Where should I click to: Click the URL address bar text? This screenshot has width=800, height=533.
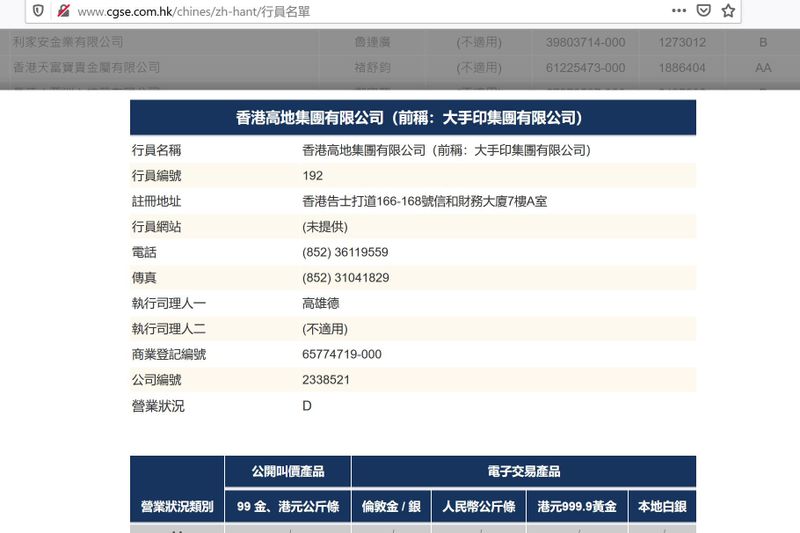coord(193,11)
